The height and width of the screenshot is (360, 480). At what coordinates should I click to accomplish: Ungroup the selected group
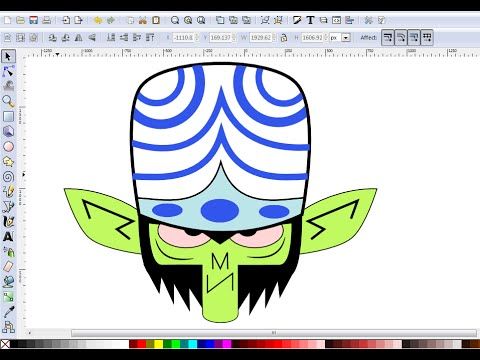[x=278, y=21]
